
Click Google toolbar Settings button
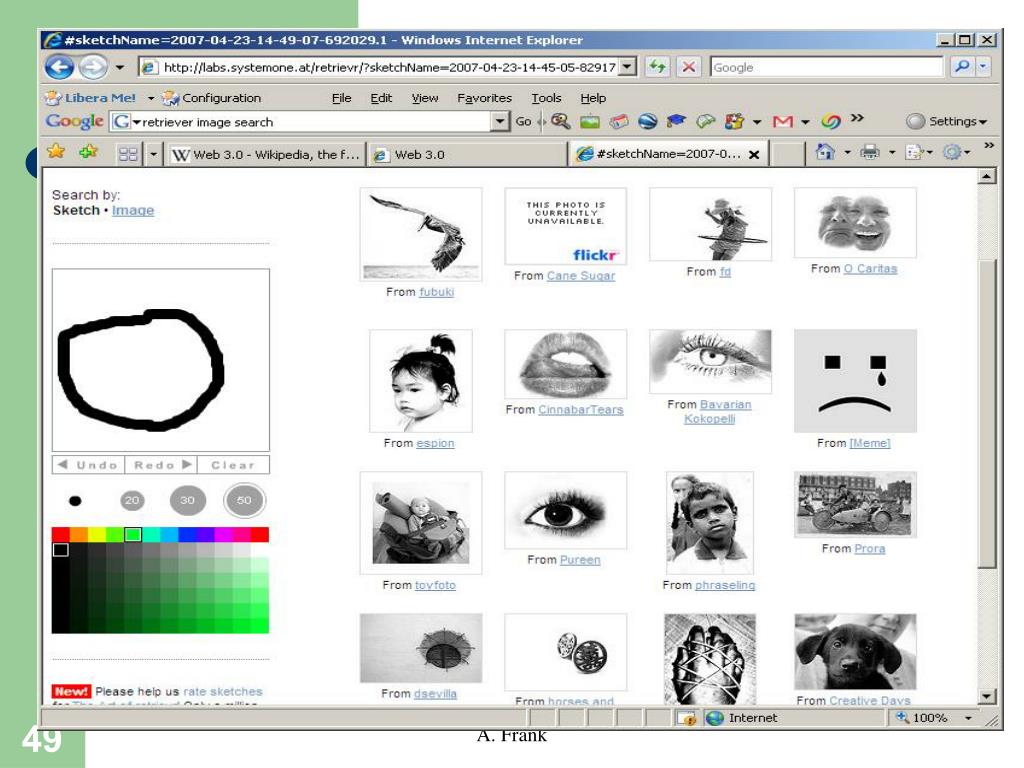946,121
